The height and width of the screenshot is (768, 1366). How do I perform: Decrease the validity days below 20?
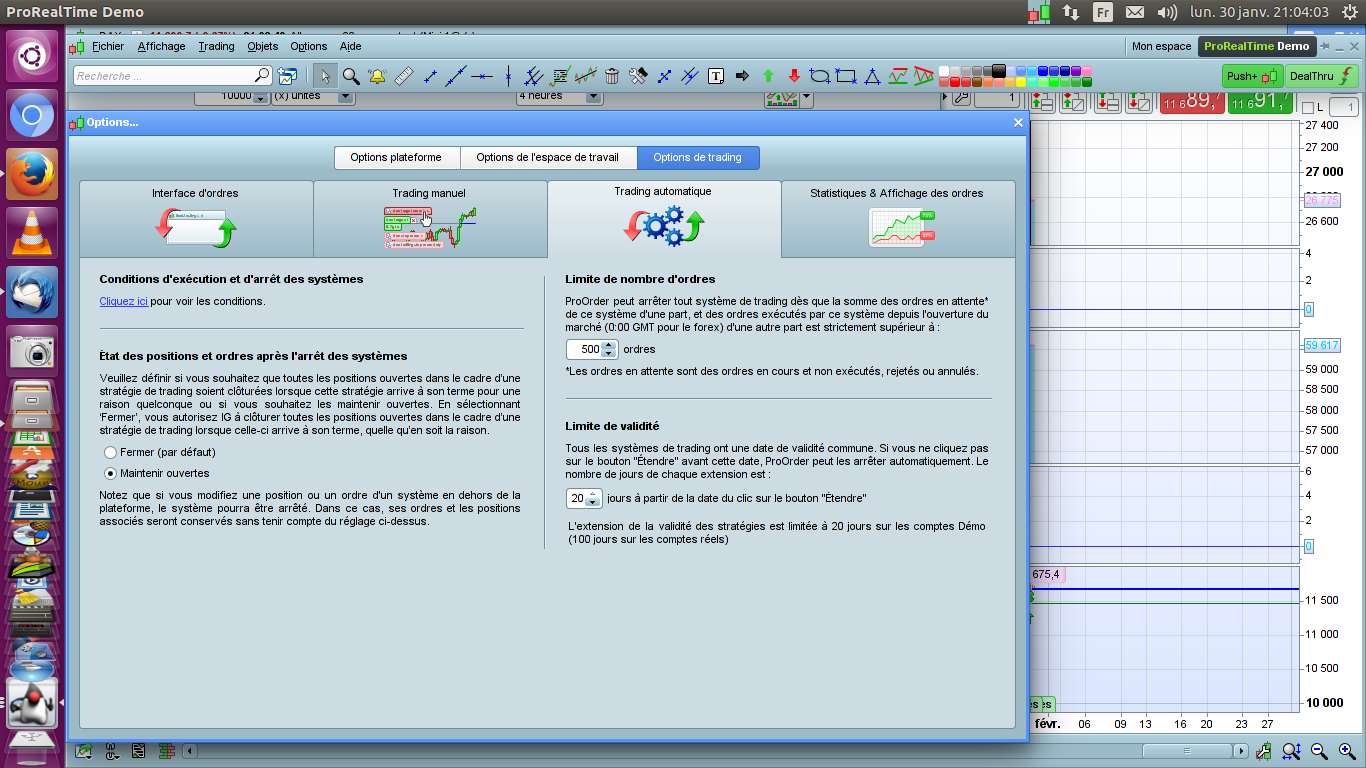[592, 502]
